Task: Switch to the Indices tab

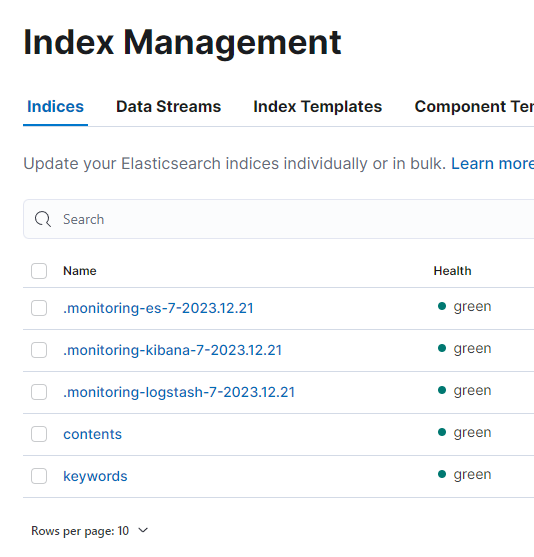Action: (x=55, y=107)
